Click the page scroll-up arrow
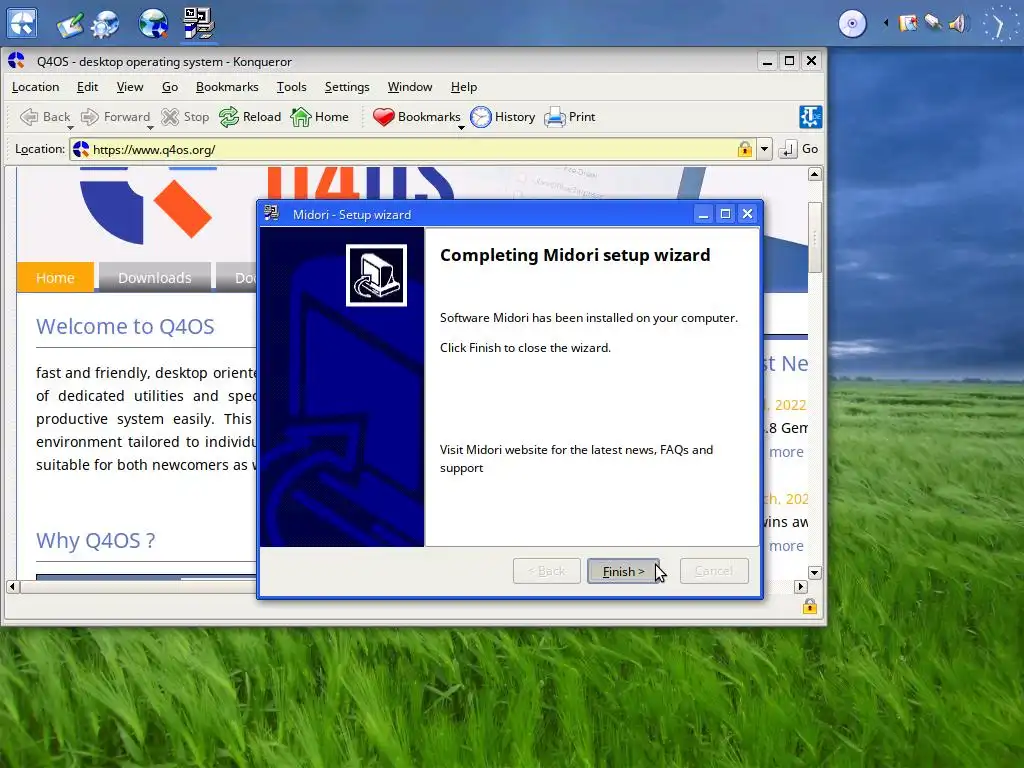 [x=814, y=174]
